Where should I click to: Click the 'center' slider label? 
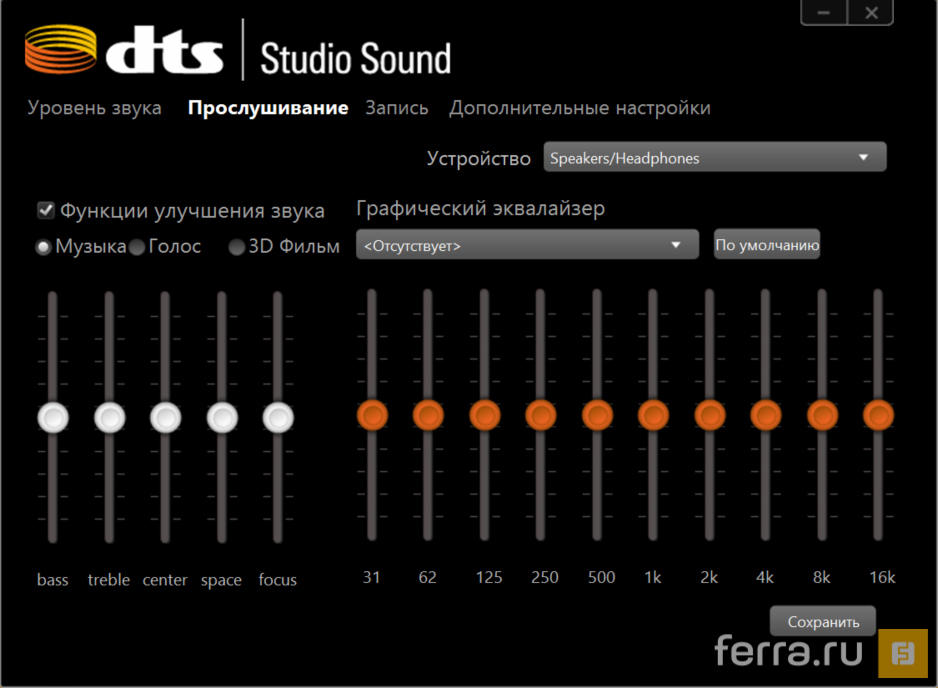pos(165,580)
